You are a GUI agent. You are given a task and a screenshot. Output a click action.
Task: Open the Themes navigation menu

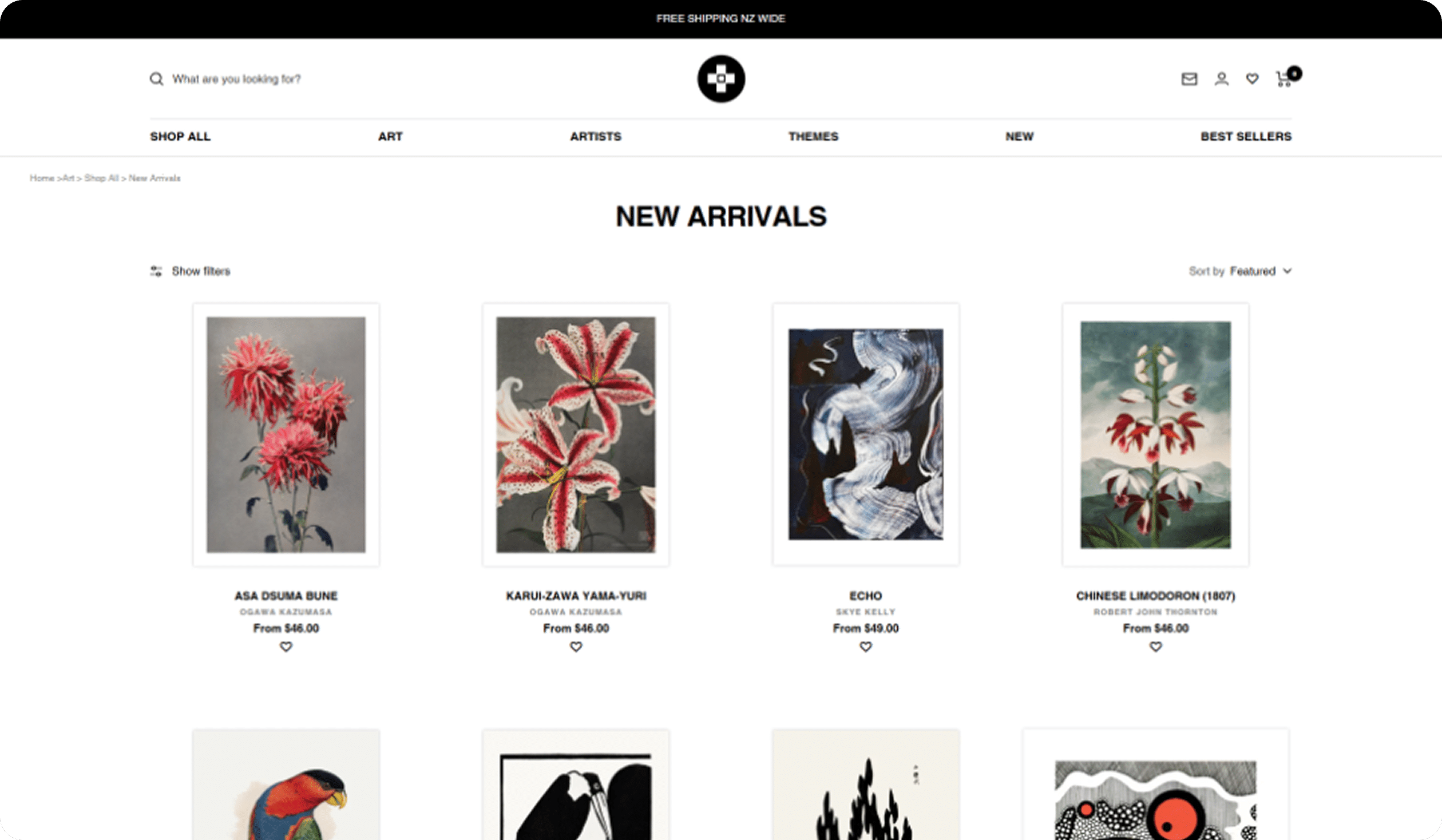[813, 136]
